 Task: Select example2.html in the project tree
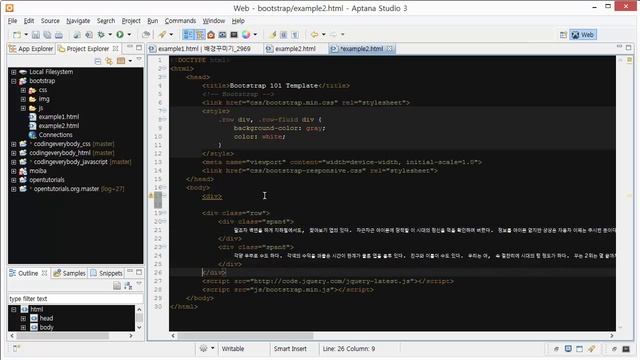tap(59, 126)
